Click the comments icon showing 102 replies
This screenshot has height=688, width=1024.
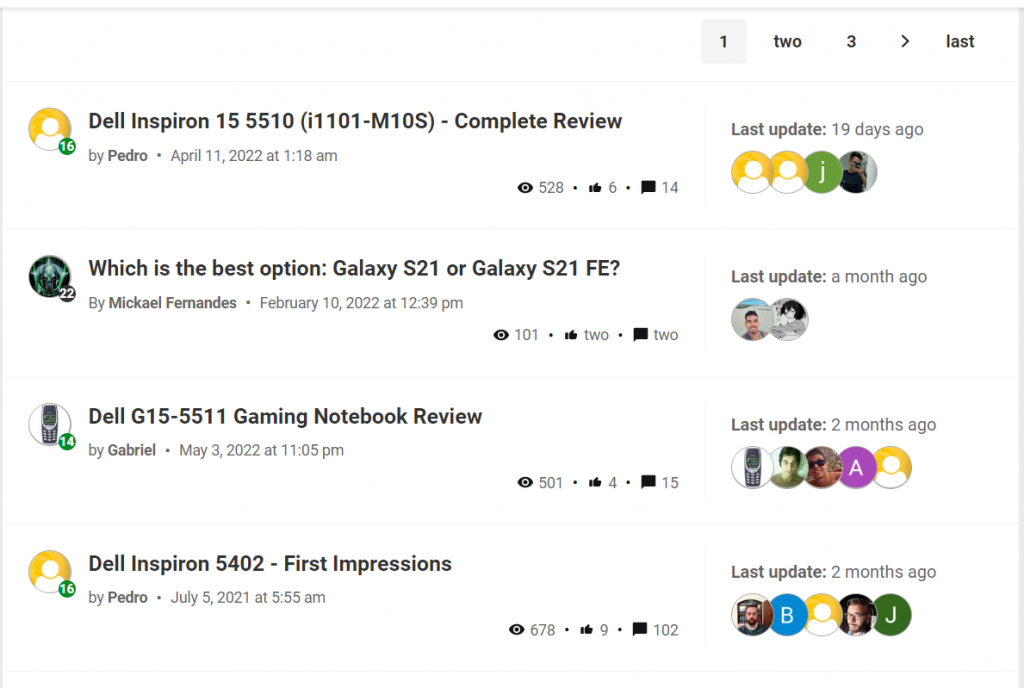pyautogui.click(x=640, y=630)
